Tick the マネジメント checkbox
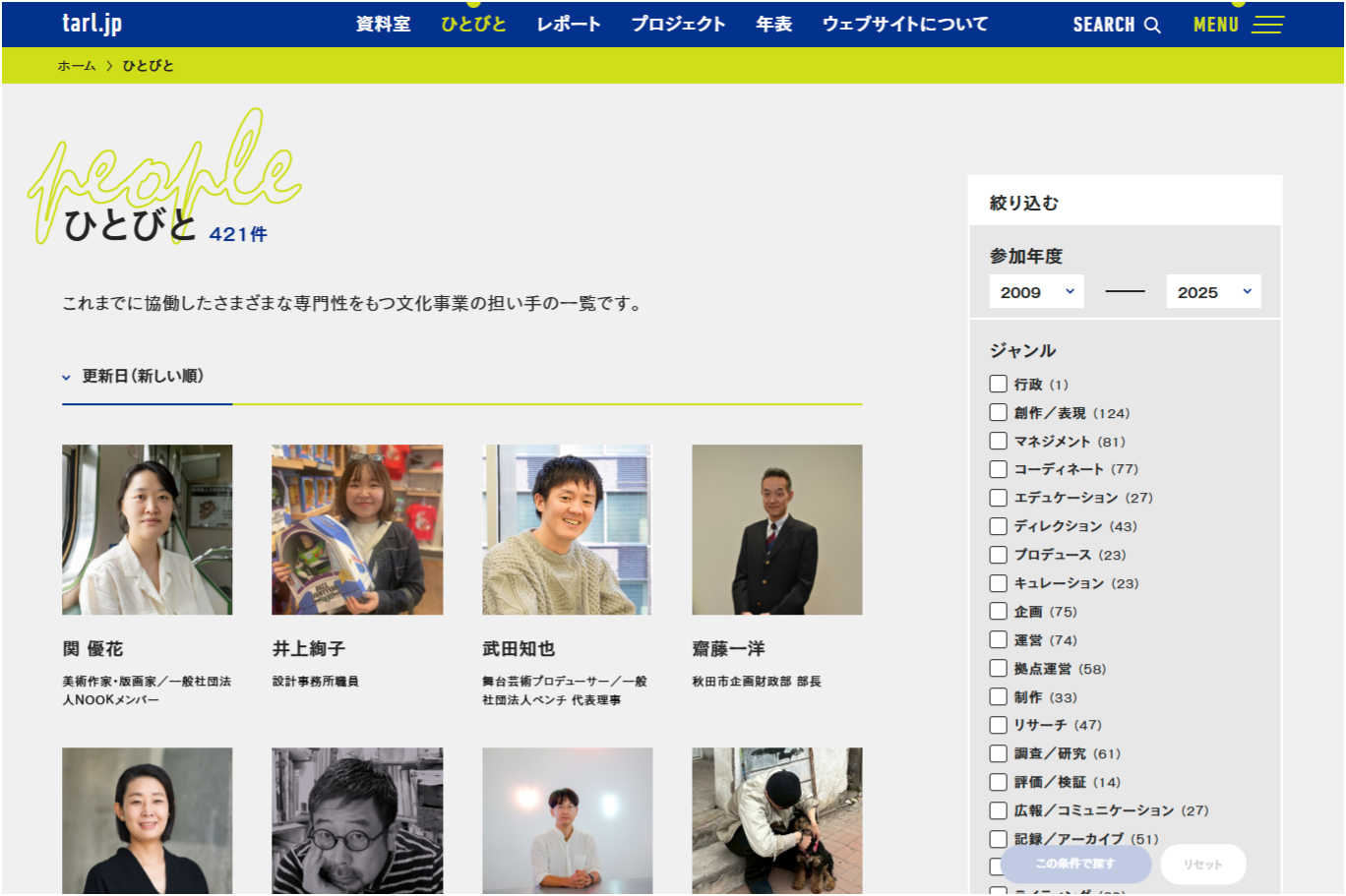This screenshot has width=1346, height=896. pyautogui.click(x=998, y=441)
